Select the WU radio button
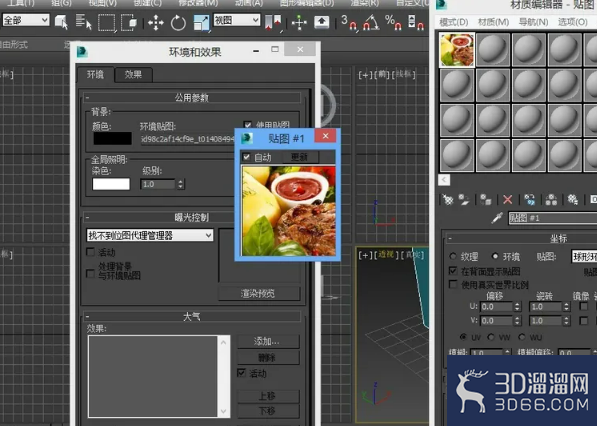The image size is (597, 426). 522,337
